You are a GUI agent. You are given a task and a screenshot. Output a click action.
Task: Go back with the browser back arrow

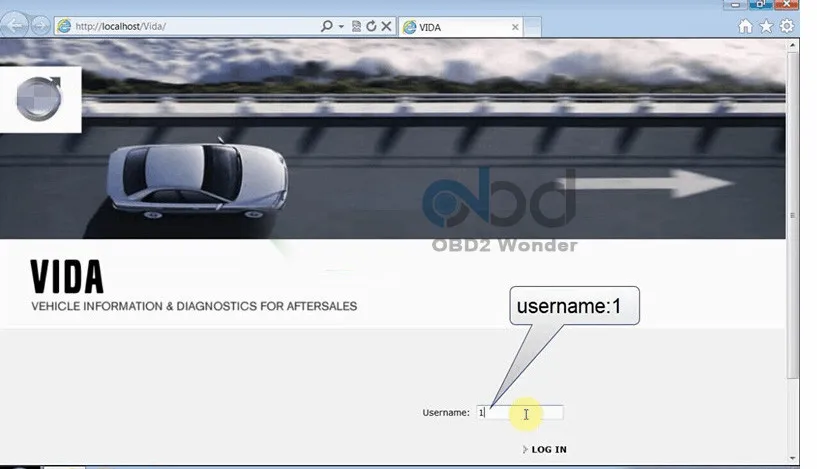[15, 25]
